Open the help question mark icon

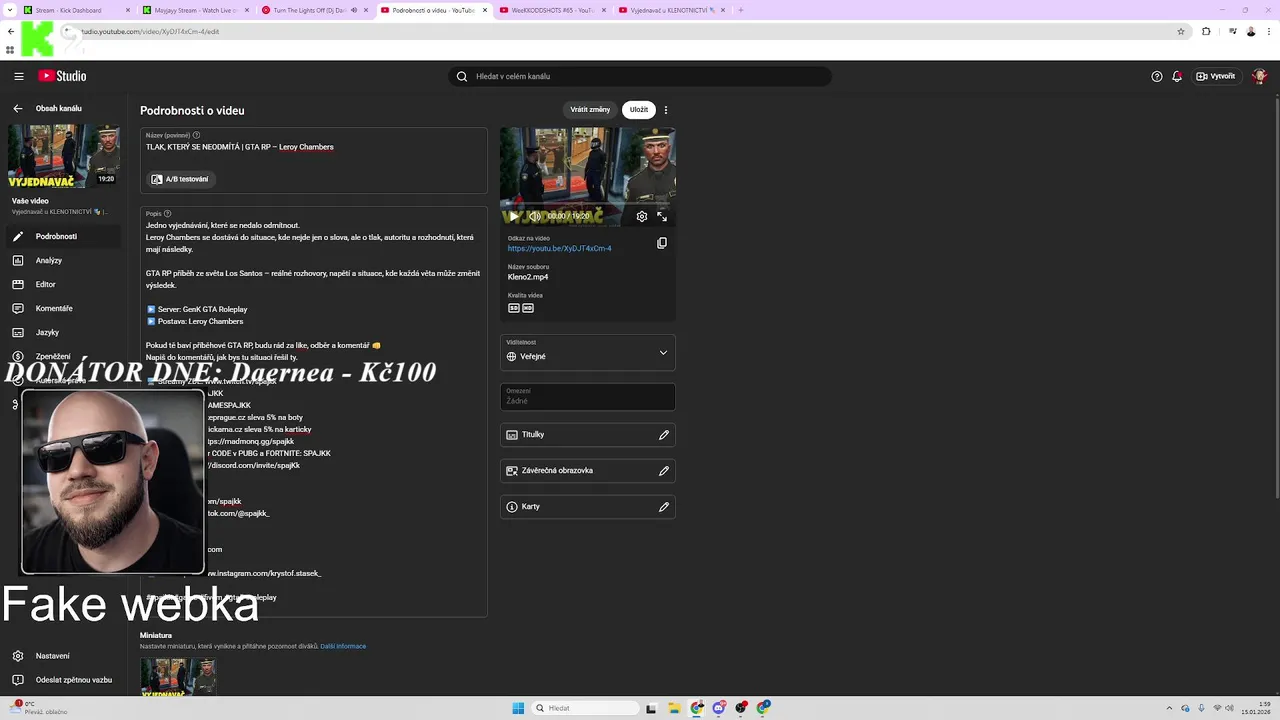(x=1157, y=76)
